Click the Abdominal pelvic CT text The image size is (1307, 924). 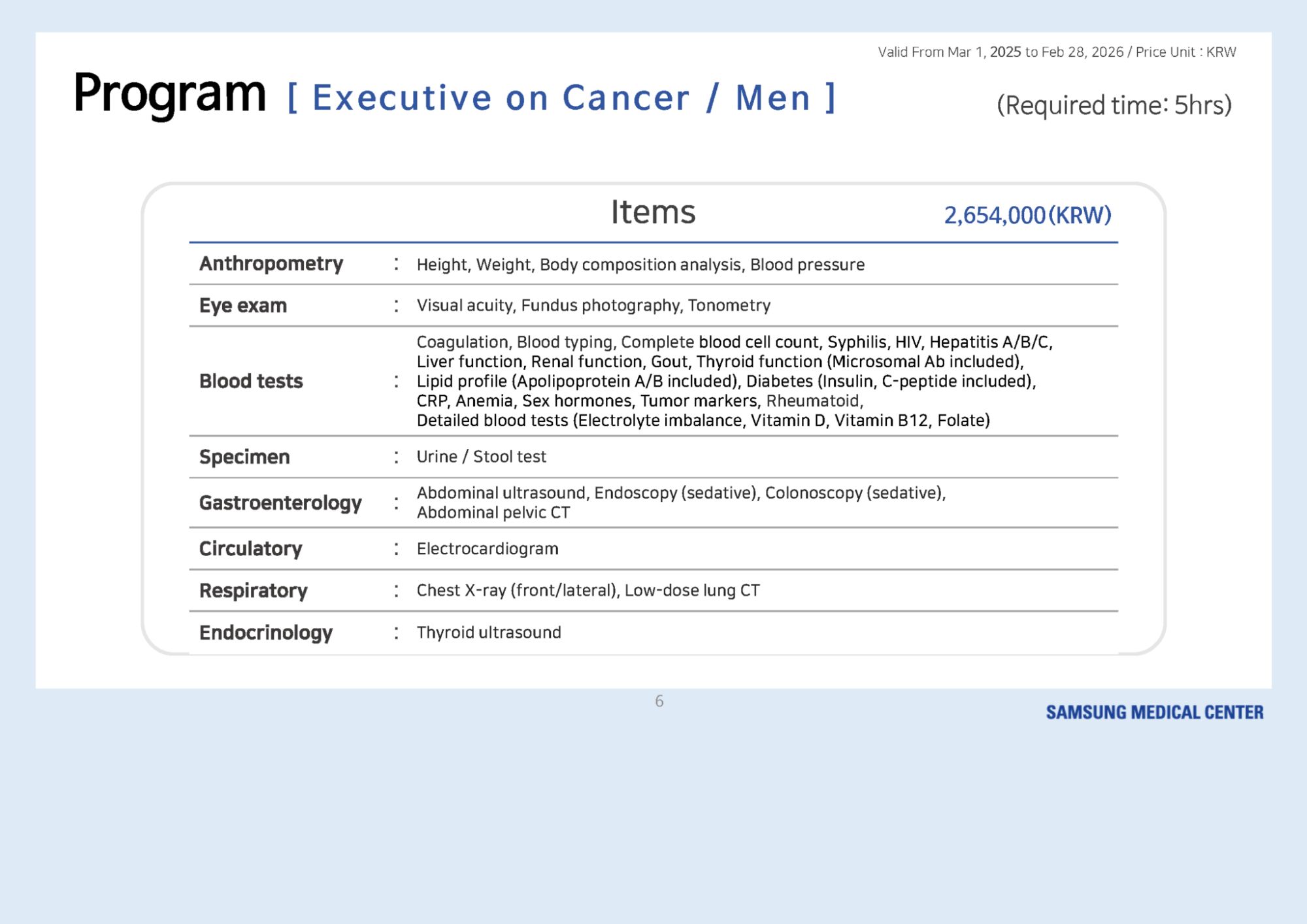coord(493,513)
